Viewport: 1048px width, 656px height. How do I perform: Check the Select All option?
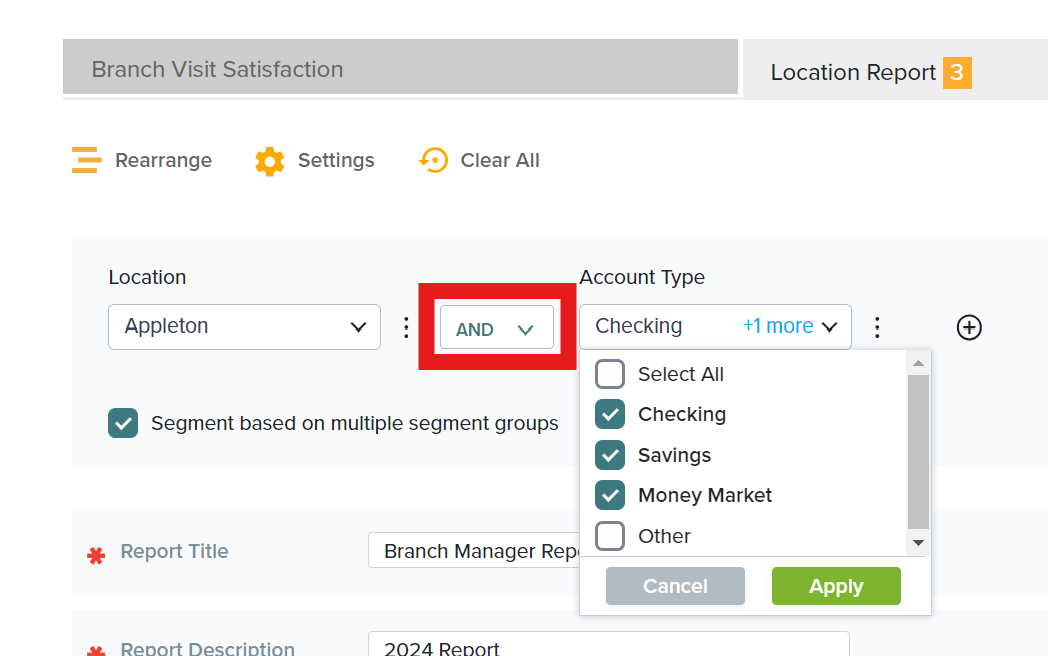[x=610, y=373]
